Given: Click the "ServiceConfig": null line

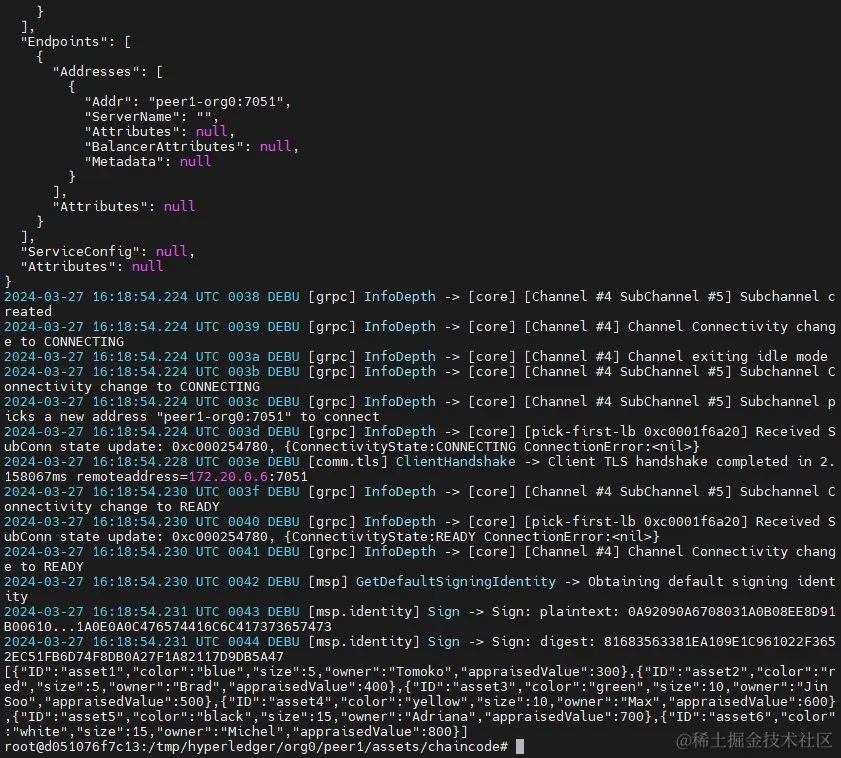Looking at the screenshot, I should pyautogui.click(x=107, y=252).
